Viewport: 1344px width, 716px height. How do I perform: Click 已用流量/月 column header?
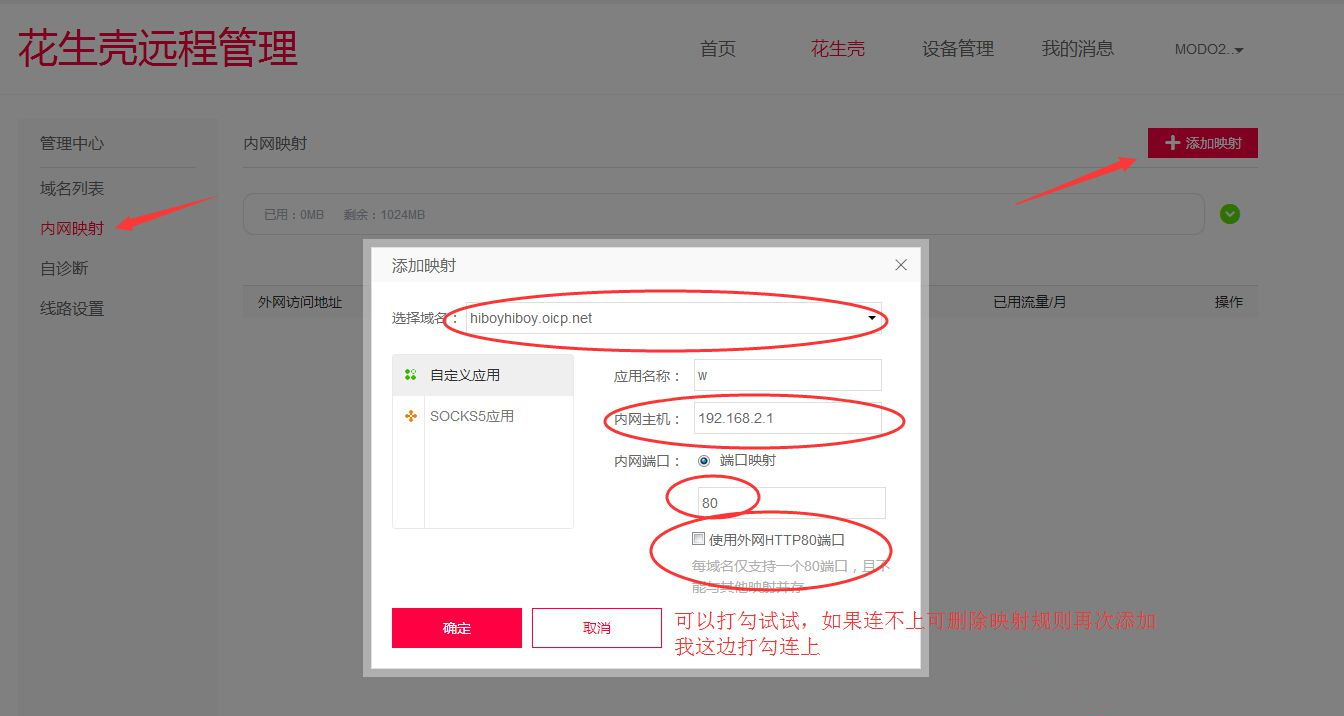click(x=1030, y=302)
